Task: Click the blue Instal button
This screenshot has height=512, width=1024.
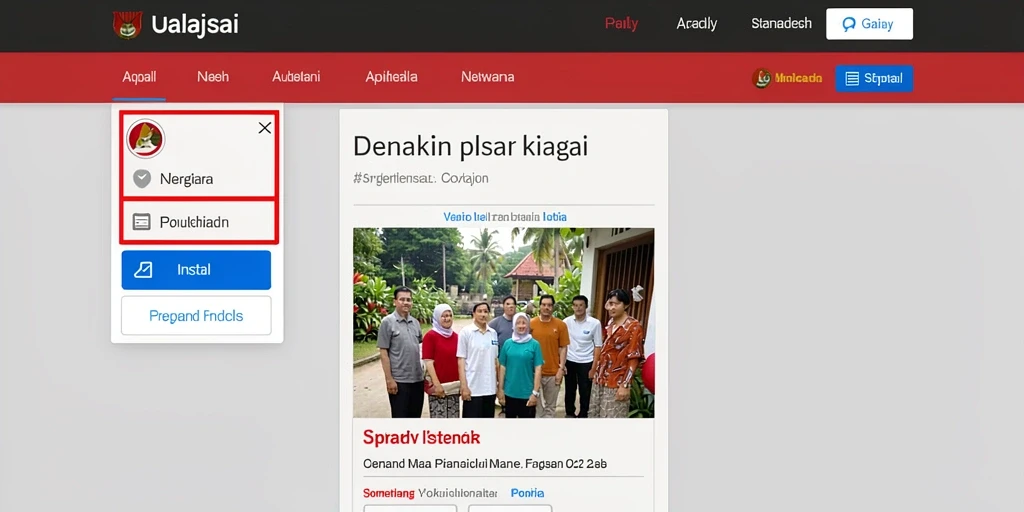Action: (196, 270)
